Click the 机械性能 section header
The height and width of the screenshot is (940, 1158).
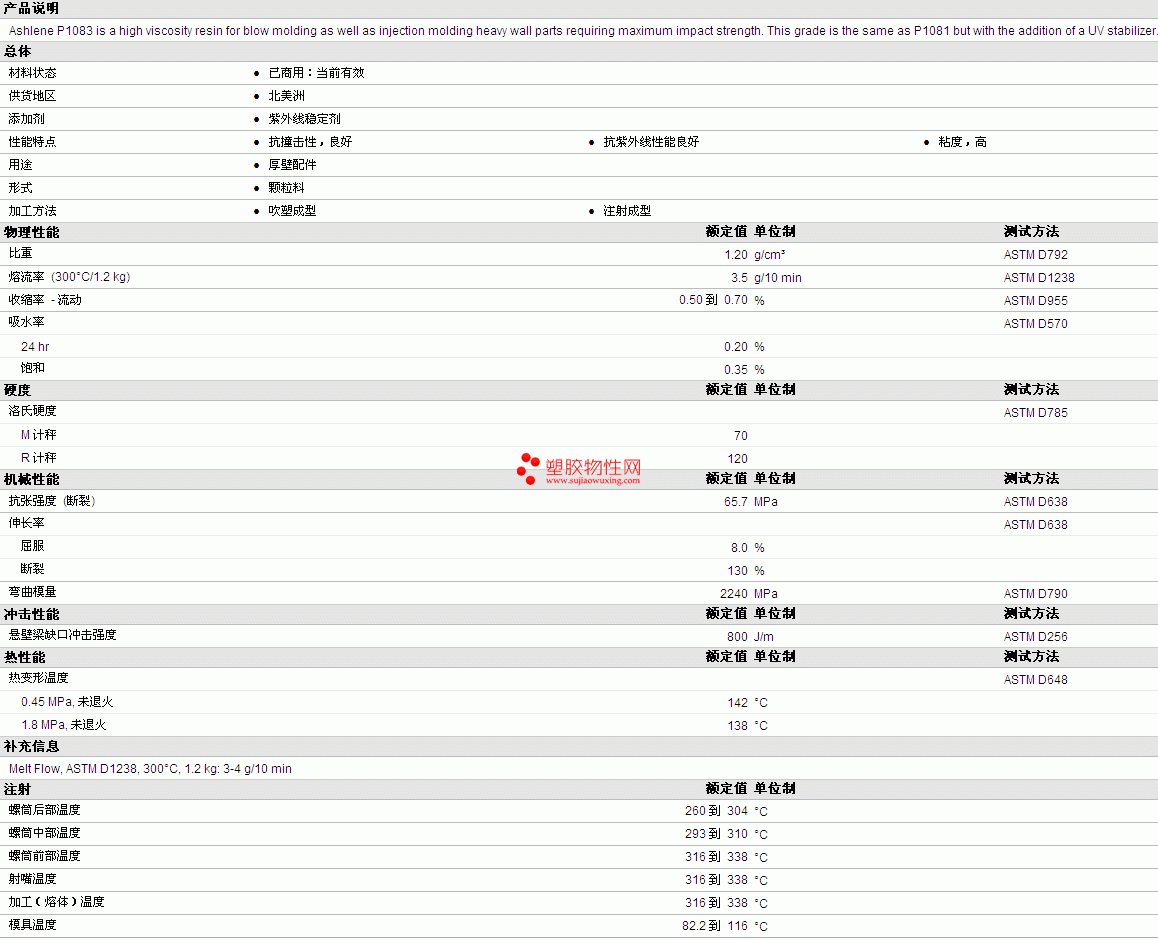(32, 479)
